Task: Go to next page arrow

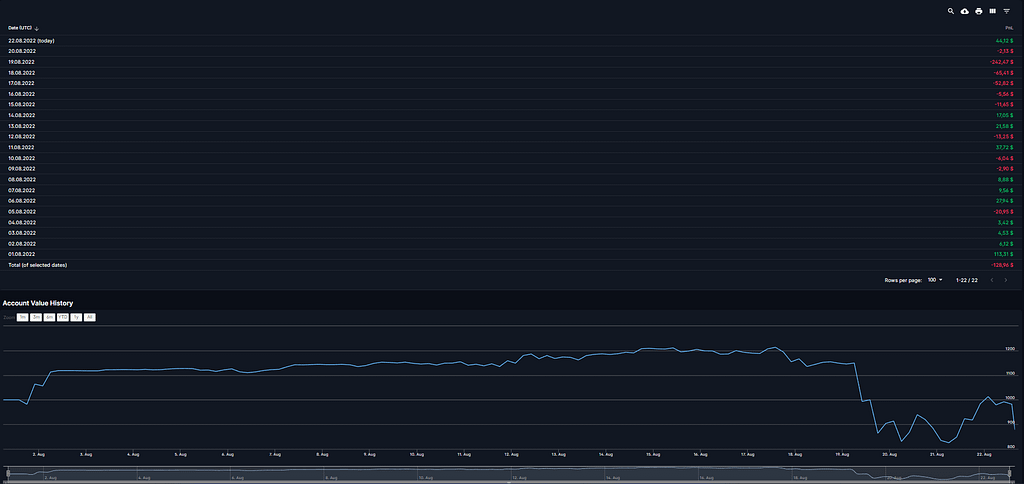Action: (1006, 280)
